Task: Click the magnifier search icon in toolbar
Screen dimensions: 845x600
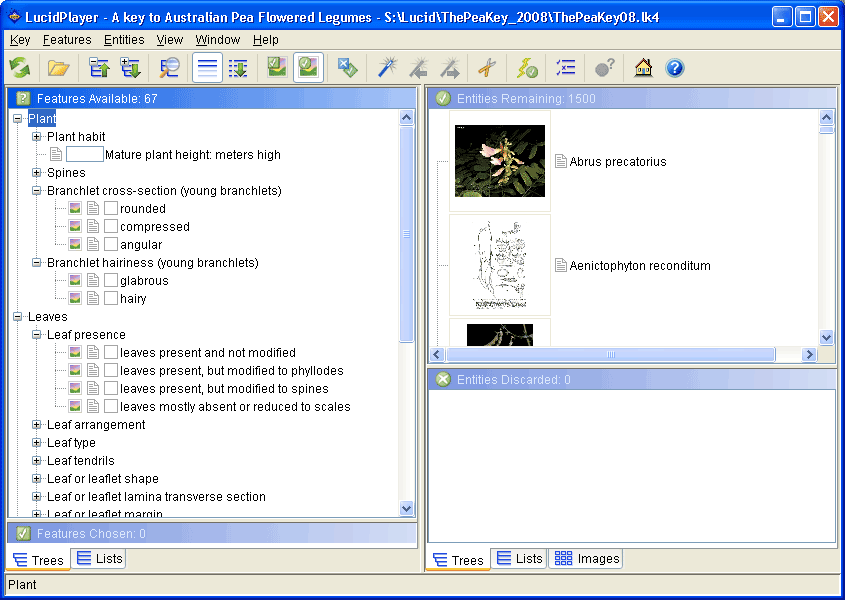Action: pos(170,68)
